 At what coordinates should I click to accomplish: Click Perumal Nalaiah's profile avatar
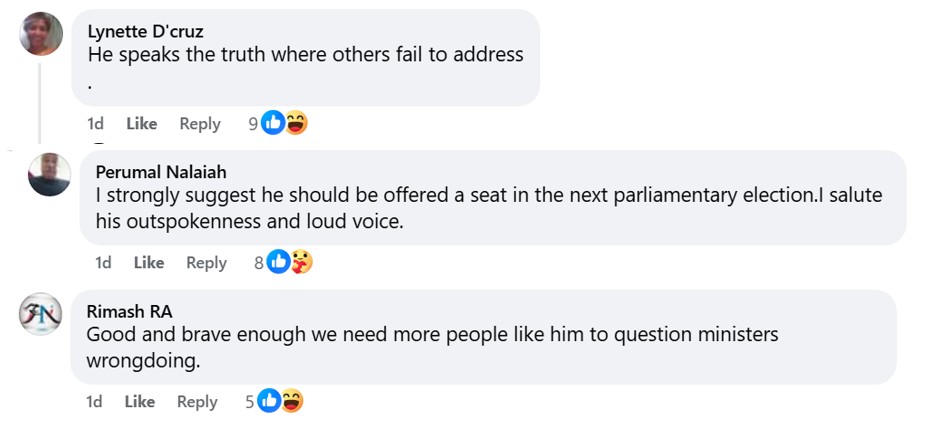49,175
